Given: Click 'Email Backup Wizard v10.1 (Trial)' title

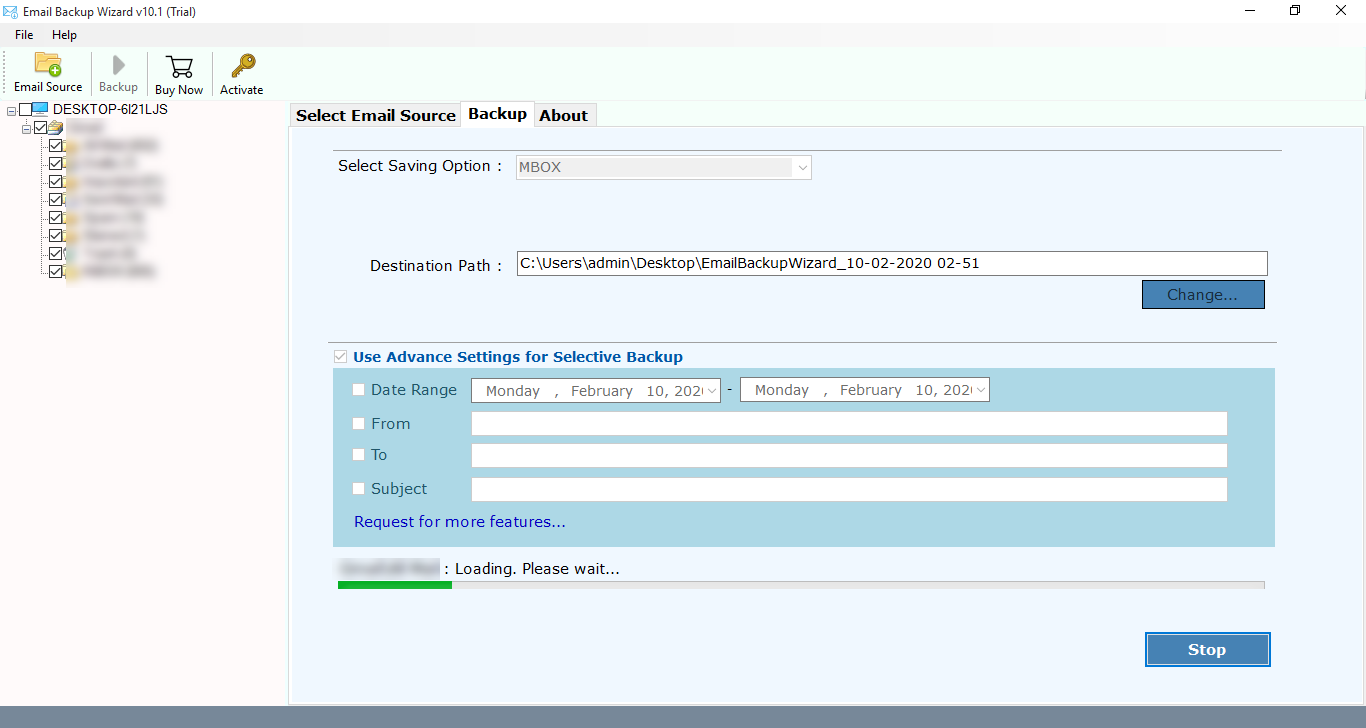Looking at the screenshot, I should (110, 11).
